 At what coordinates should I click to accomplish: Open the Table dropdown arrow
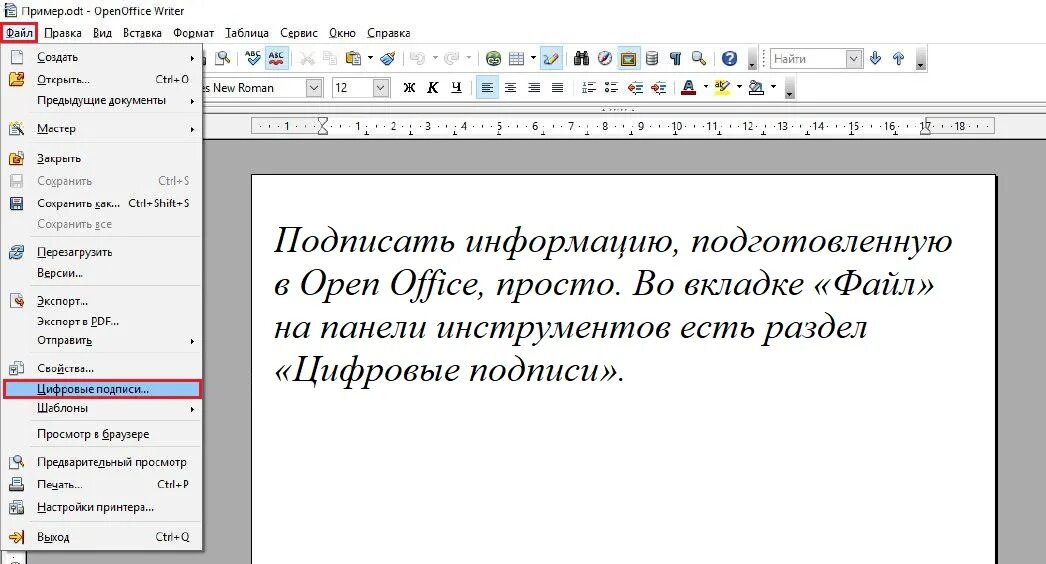coord(533,59)
